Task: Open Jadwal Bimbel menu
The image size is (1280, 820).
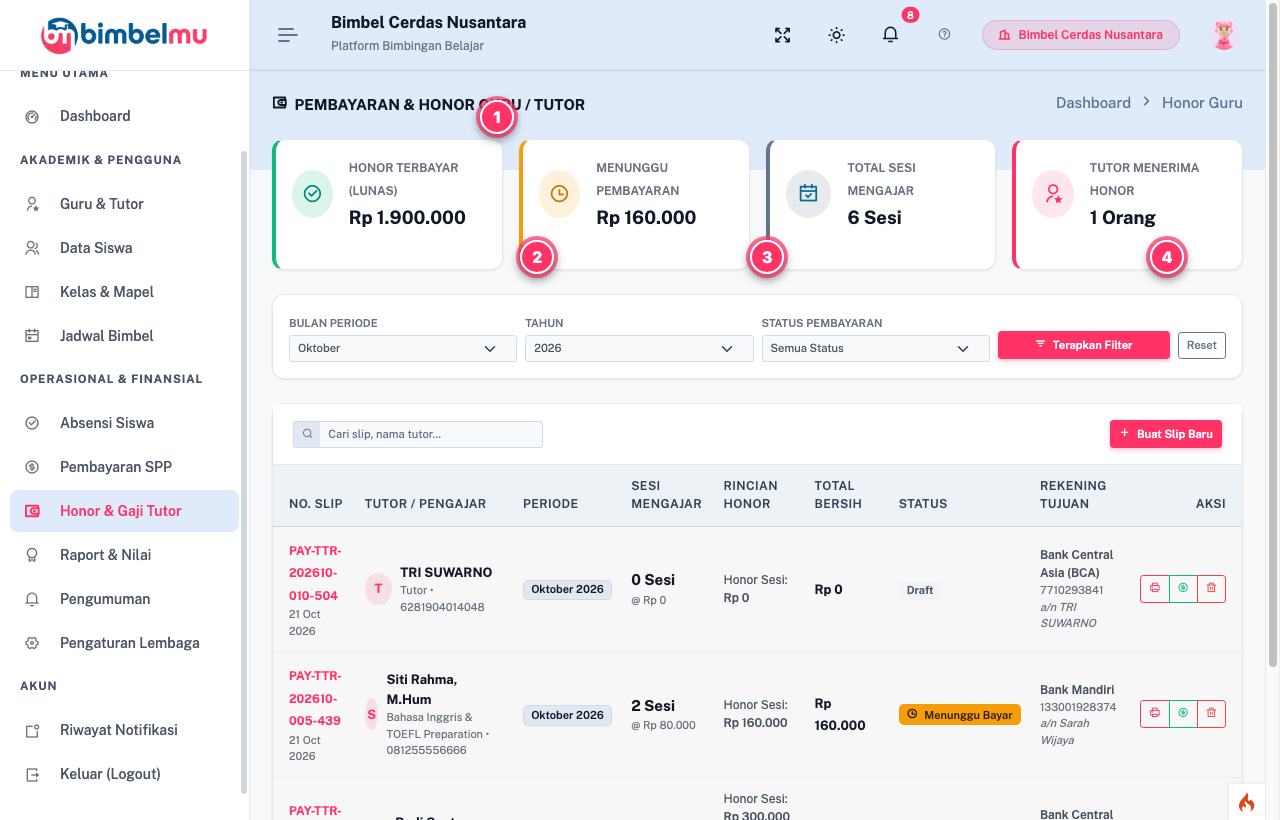Action: [124, 336]
